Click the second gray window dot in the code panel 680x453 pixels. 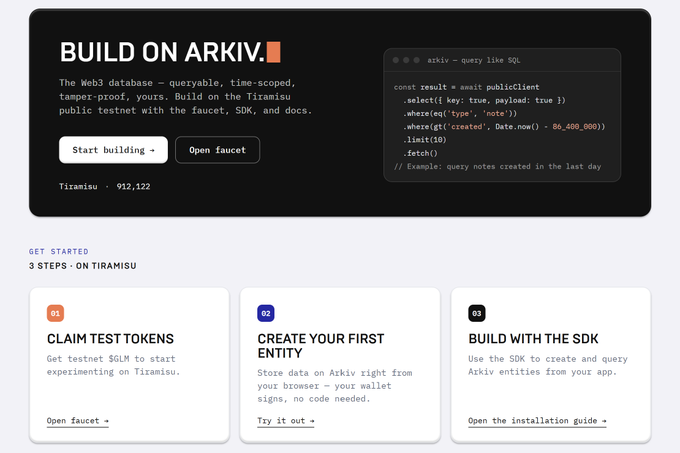406,60
